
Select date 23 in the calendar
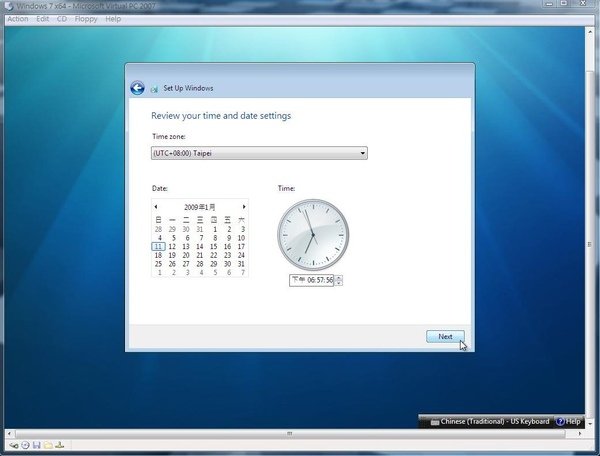point(227,255)
